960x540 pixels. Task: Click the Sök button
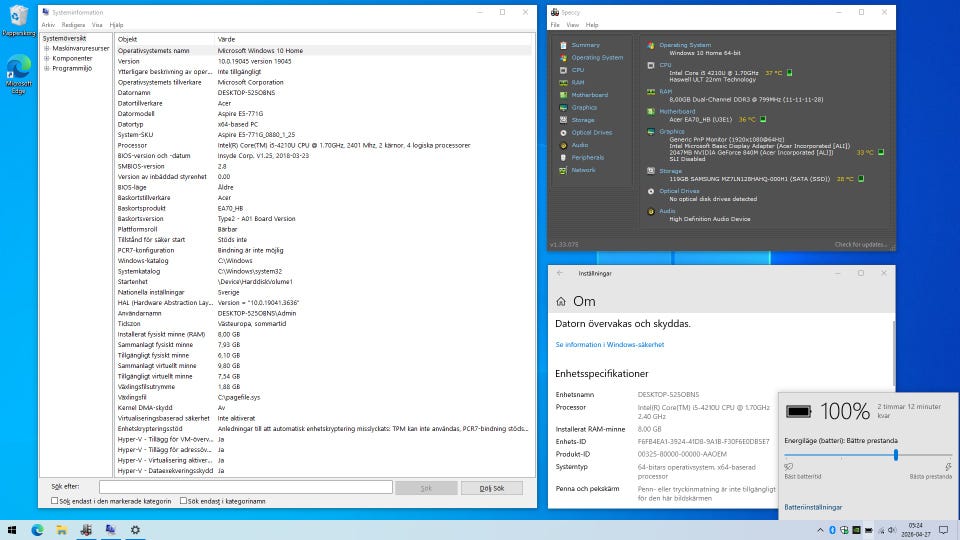(x=426, y=488)
